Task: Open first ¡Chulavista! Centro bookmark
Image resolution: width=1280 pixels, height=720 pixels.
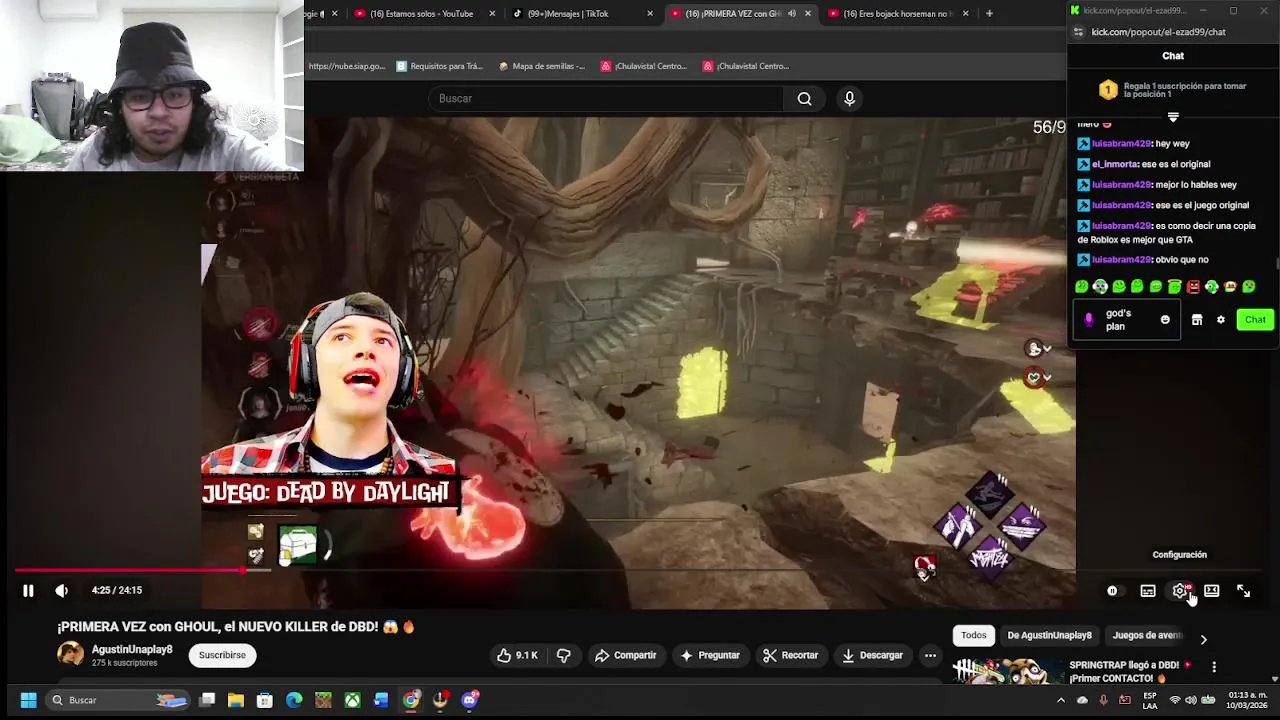Action: 643,66
